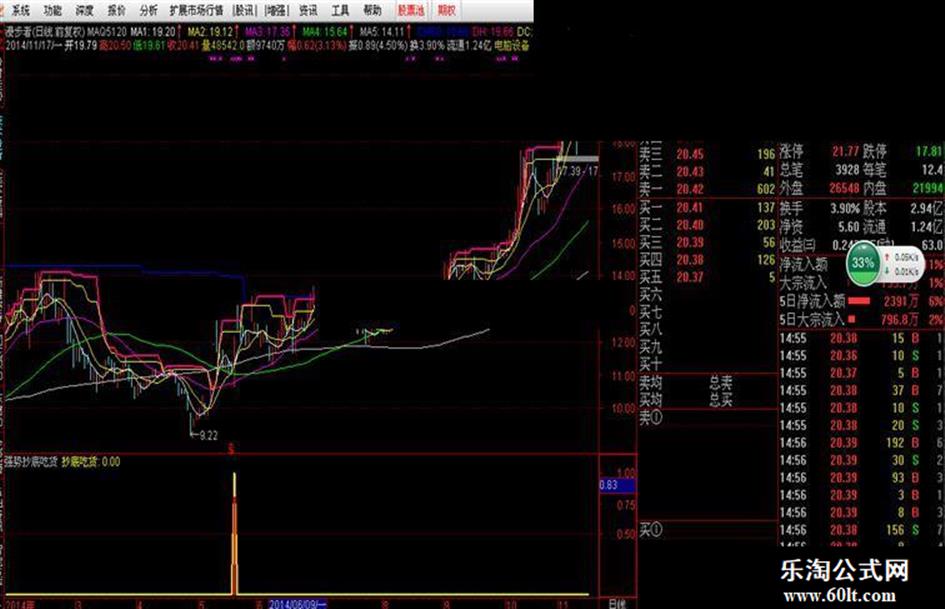Viewport: 945px width, 609px height.
Task: Click the highlighted date 2014/06/09/一 on time axis
Action: [298, 604]
